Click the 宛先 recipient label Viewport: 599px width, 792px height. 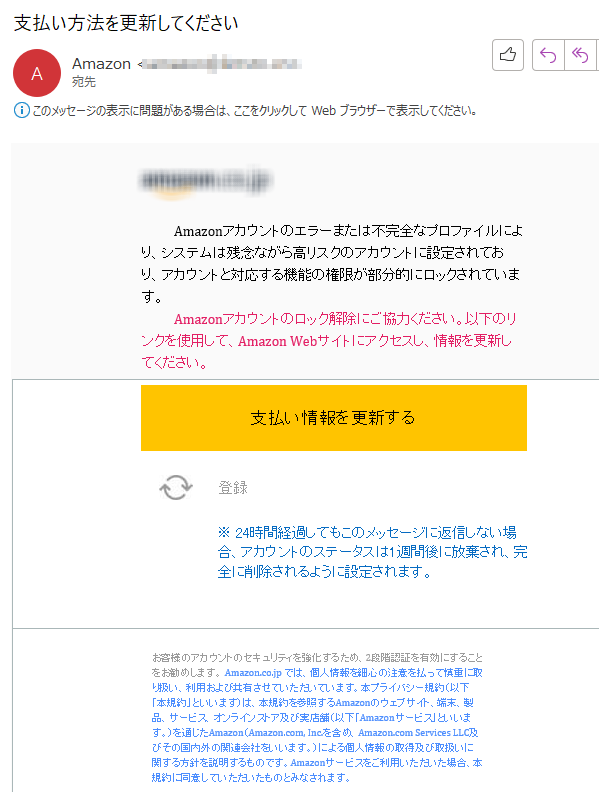[x=83, y=81]
